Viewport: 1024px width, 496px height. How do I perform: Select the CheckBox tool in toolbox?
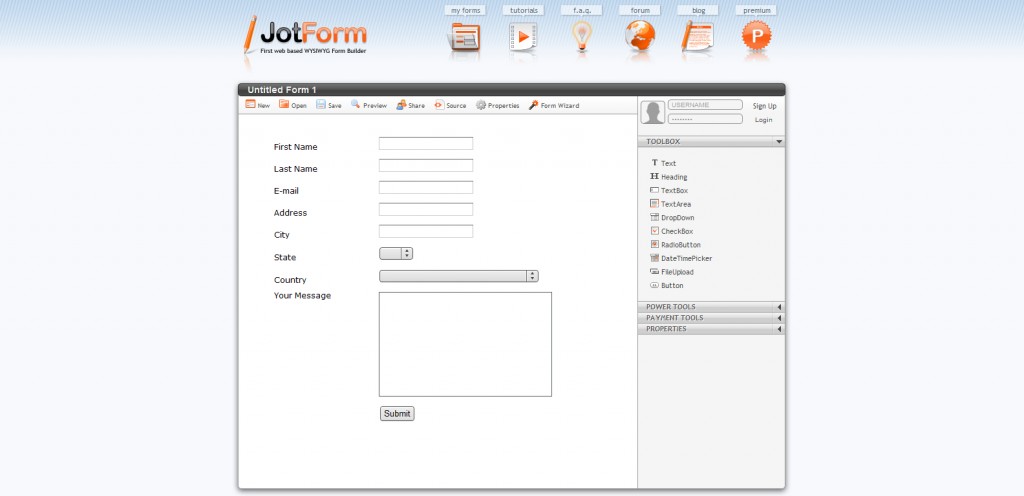675,231
